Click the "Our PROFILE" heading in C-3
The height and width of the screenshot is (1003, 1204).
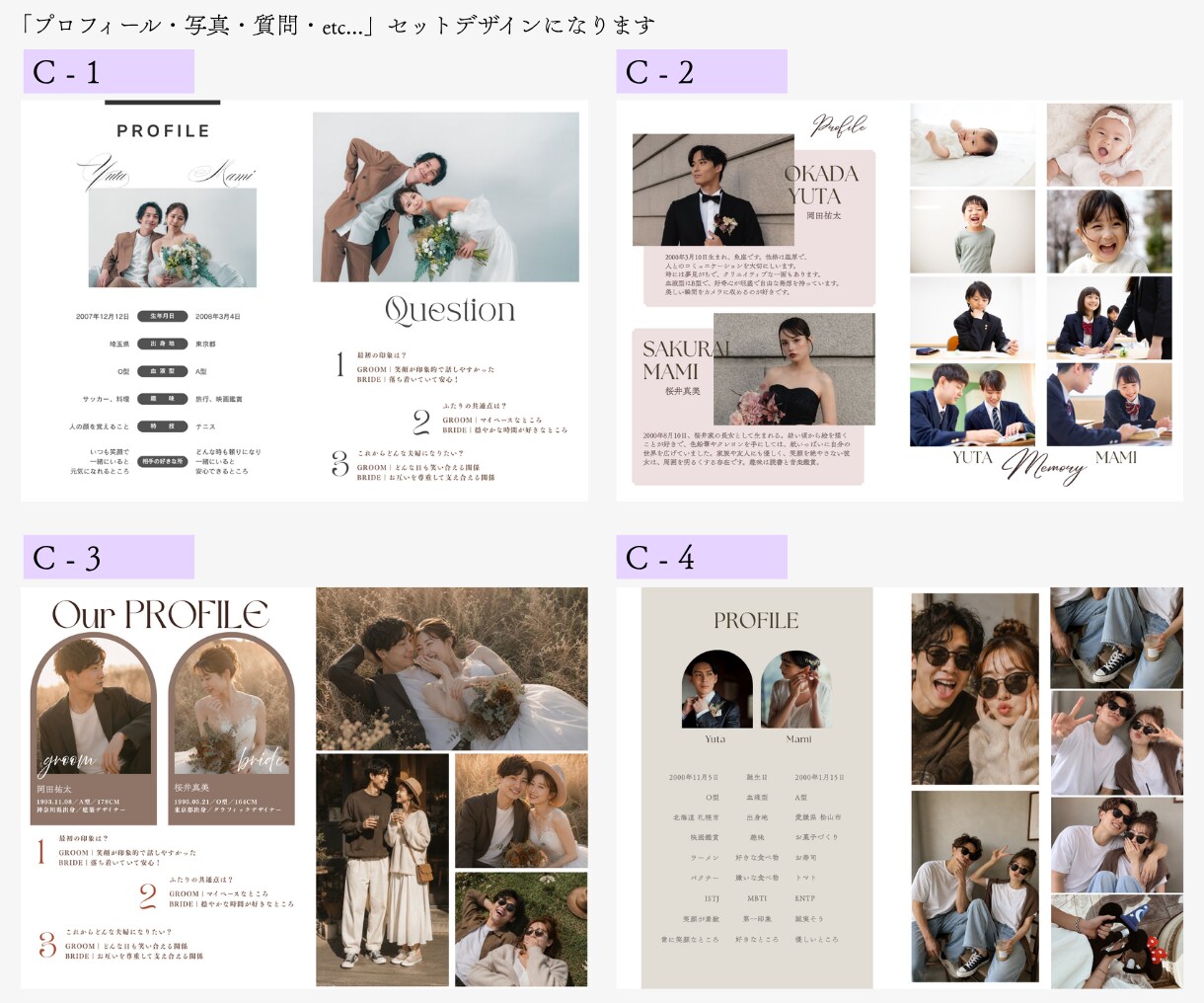pyautogui.click(x=161, y=614)
